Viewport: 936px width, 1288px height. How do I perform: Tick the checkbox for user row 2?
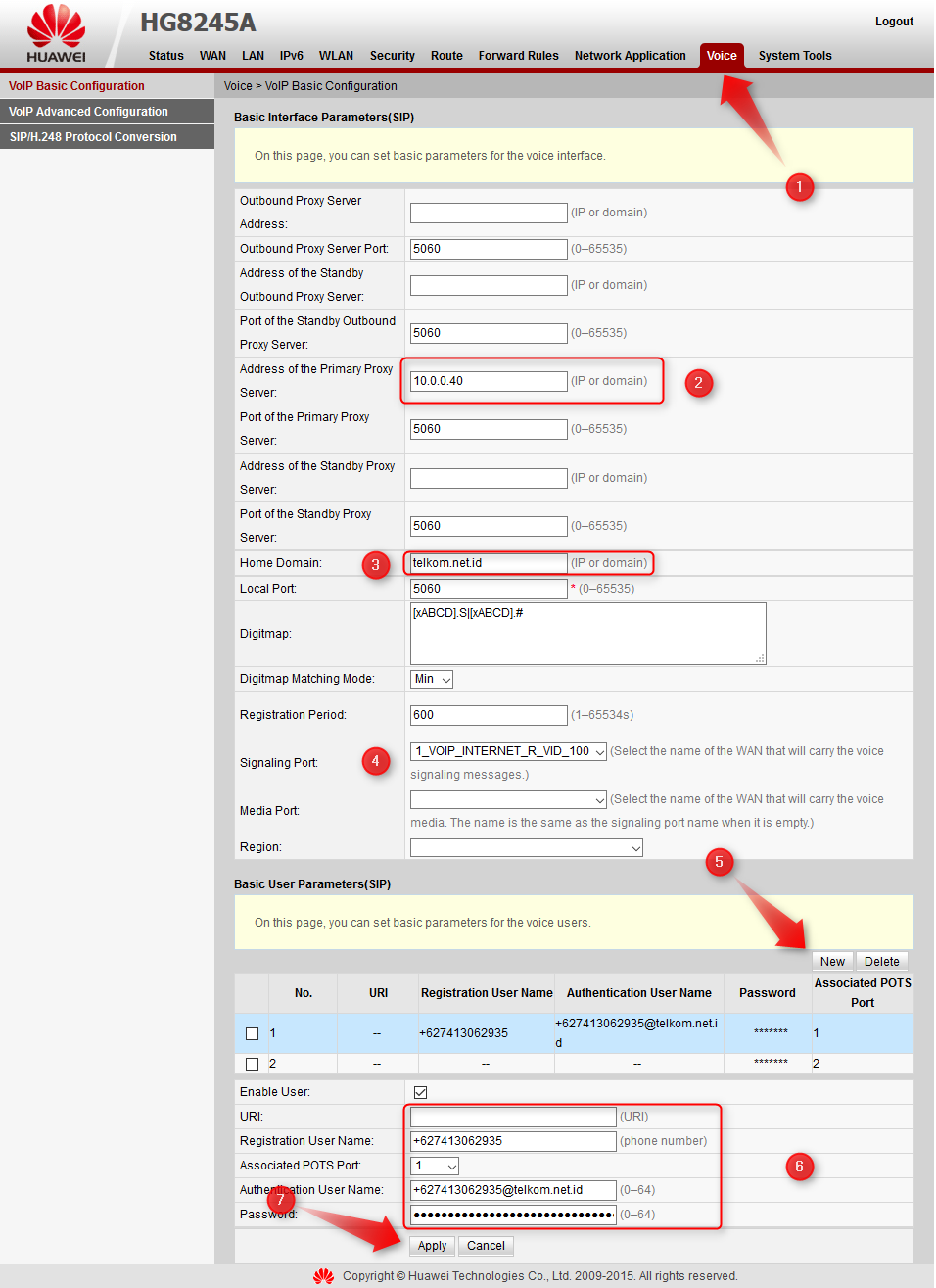click(x=252, y=1064)
